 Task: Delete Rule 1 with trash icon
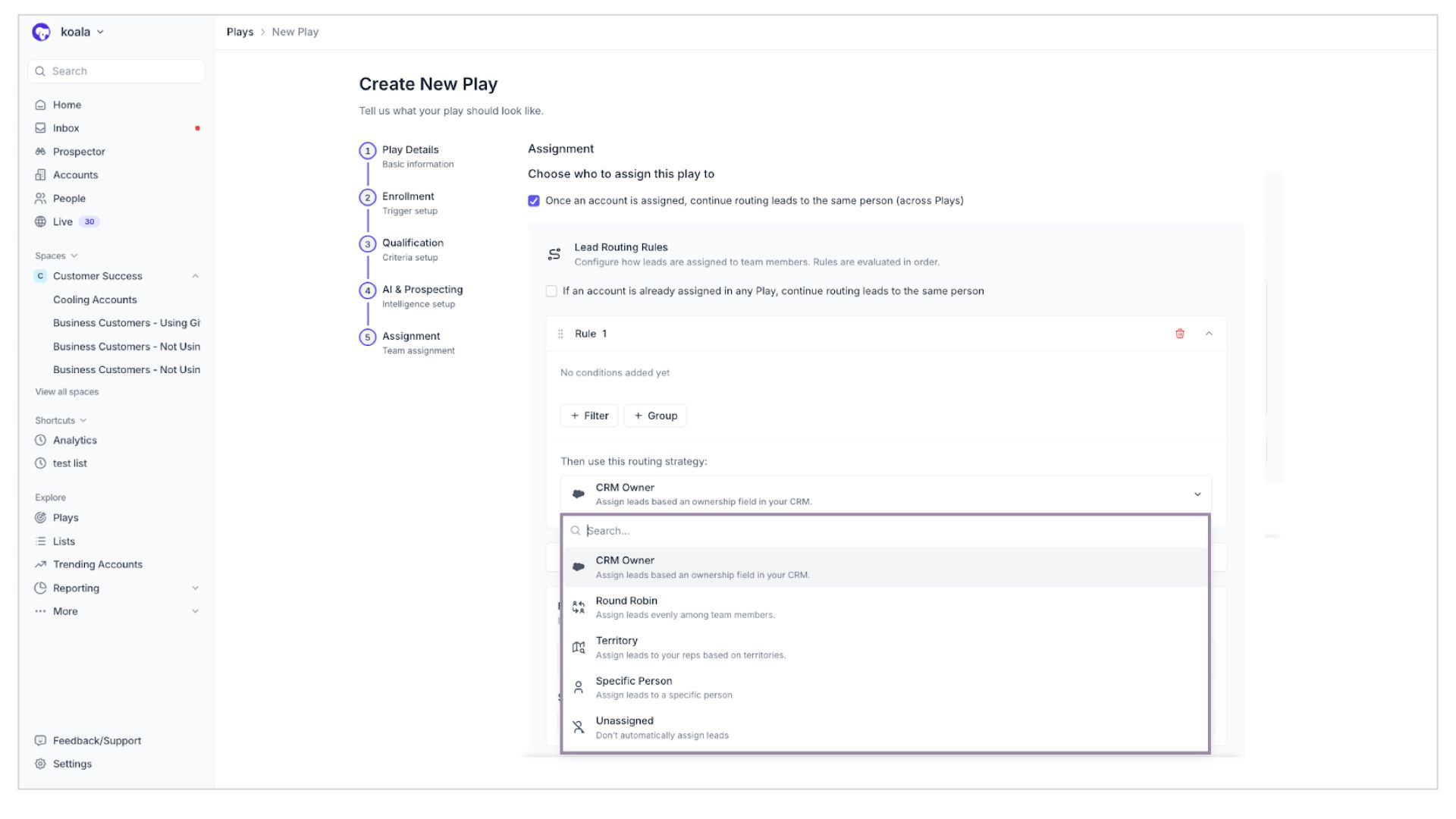coord(1179,334)
